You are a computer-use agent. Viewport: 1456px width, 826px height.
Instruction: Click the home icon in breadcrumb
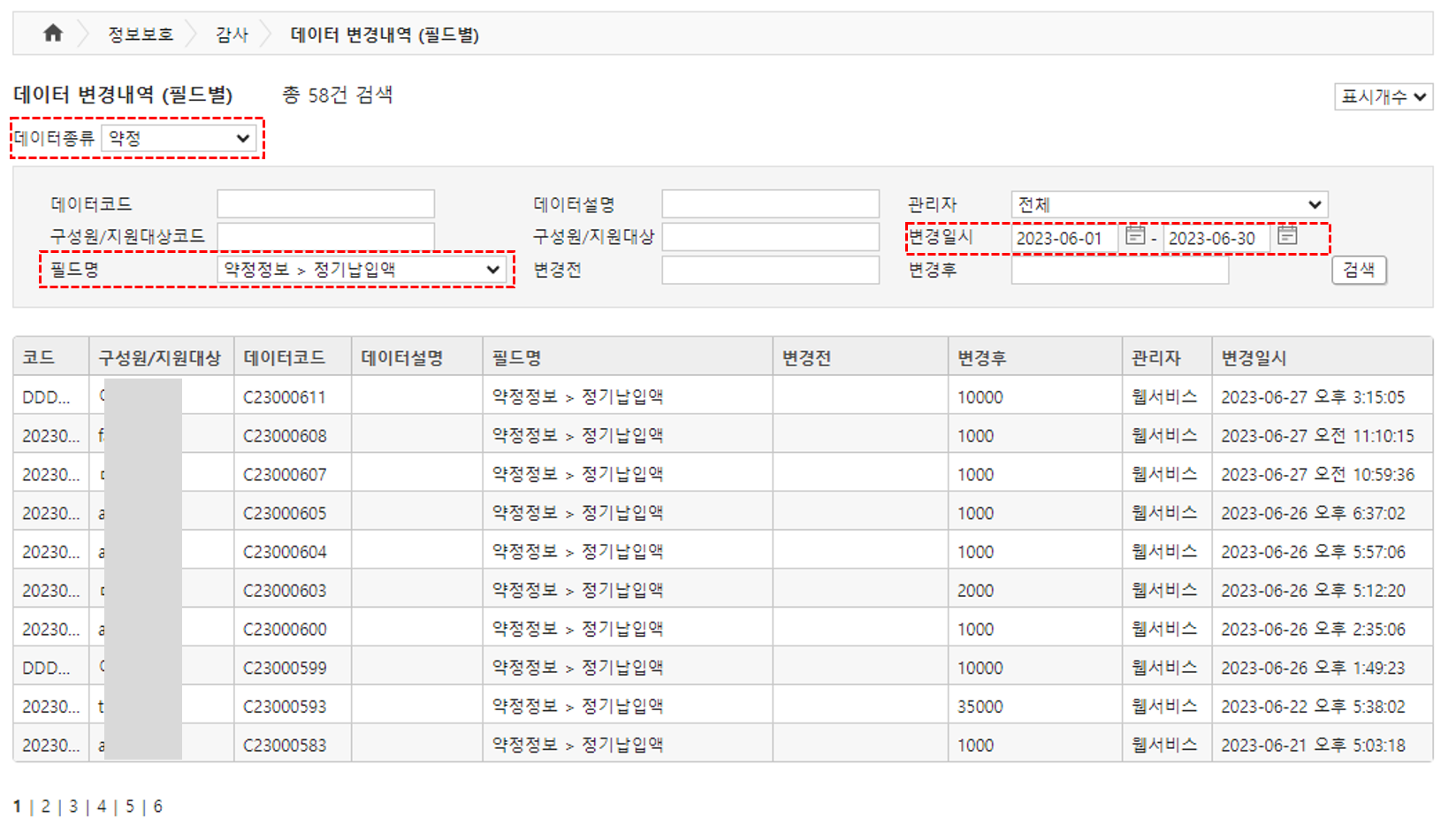click(53, 34)
